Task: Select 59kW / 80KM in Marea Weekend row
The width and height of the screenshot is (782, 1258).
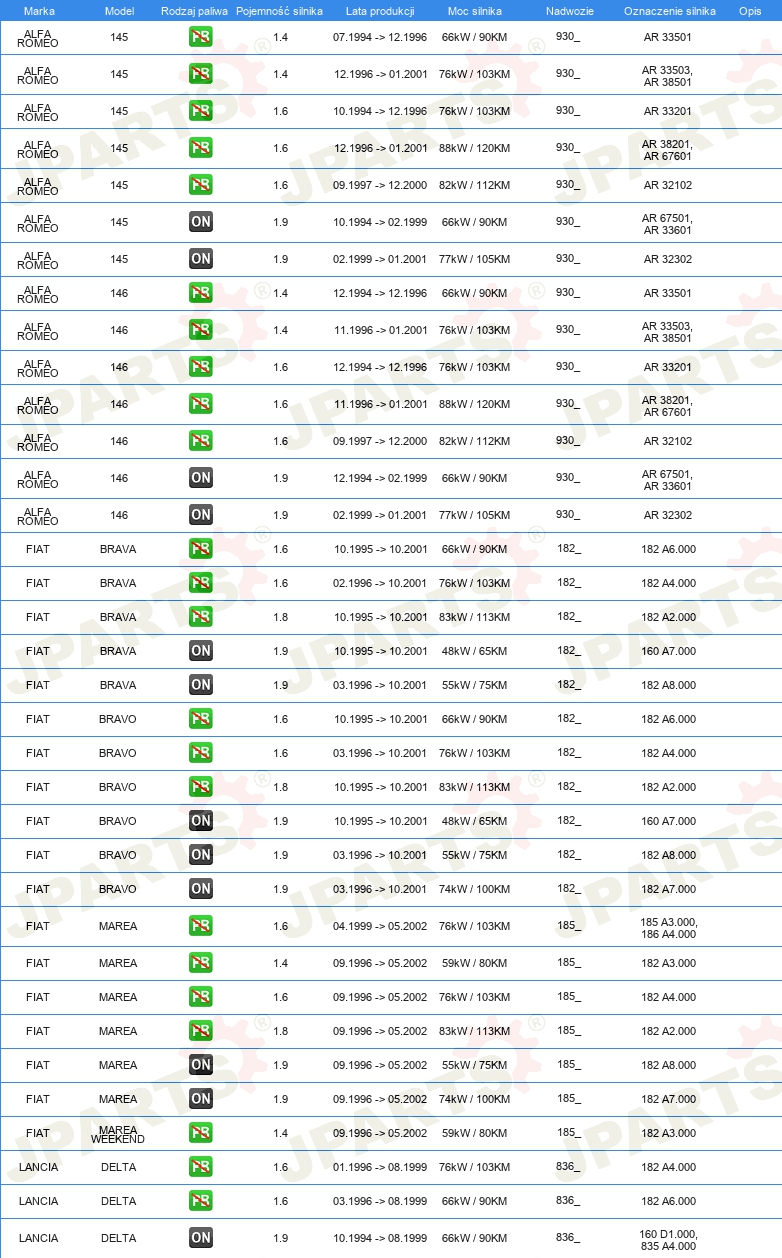Action: [475, 1133]
